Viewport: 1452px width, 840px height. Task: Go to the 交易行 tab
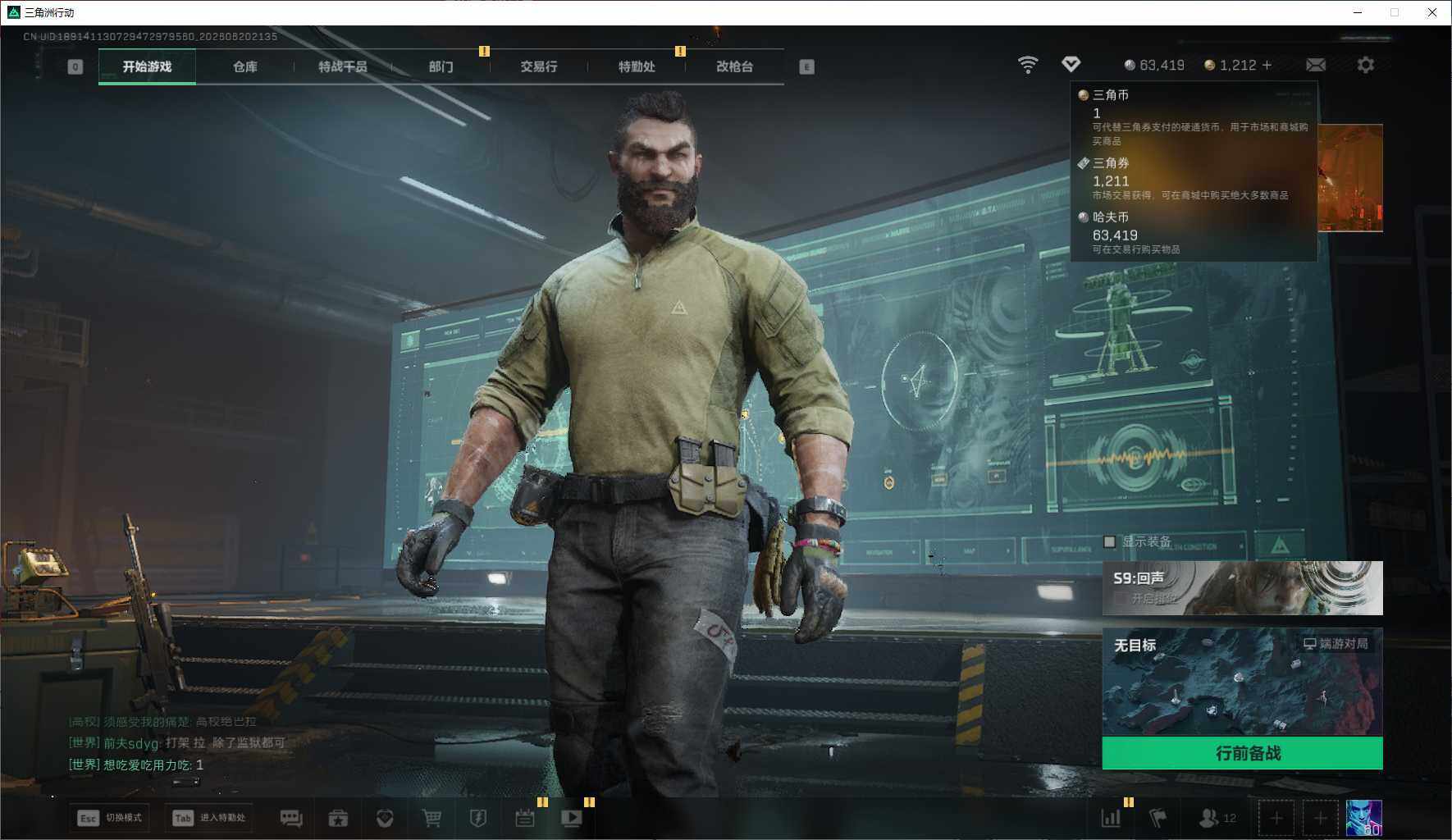coord(538,66)
